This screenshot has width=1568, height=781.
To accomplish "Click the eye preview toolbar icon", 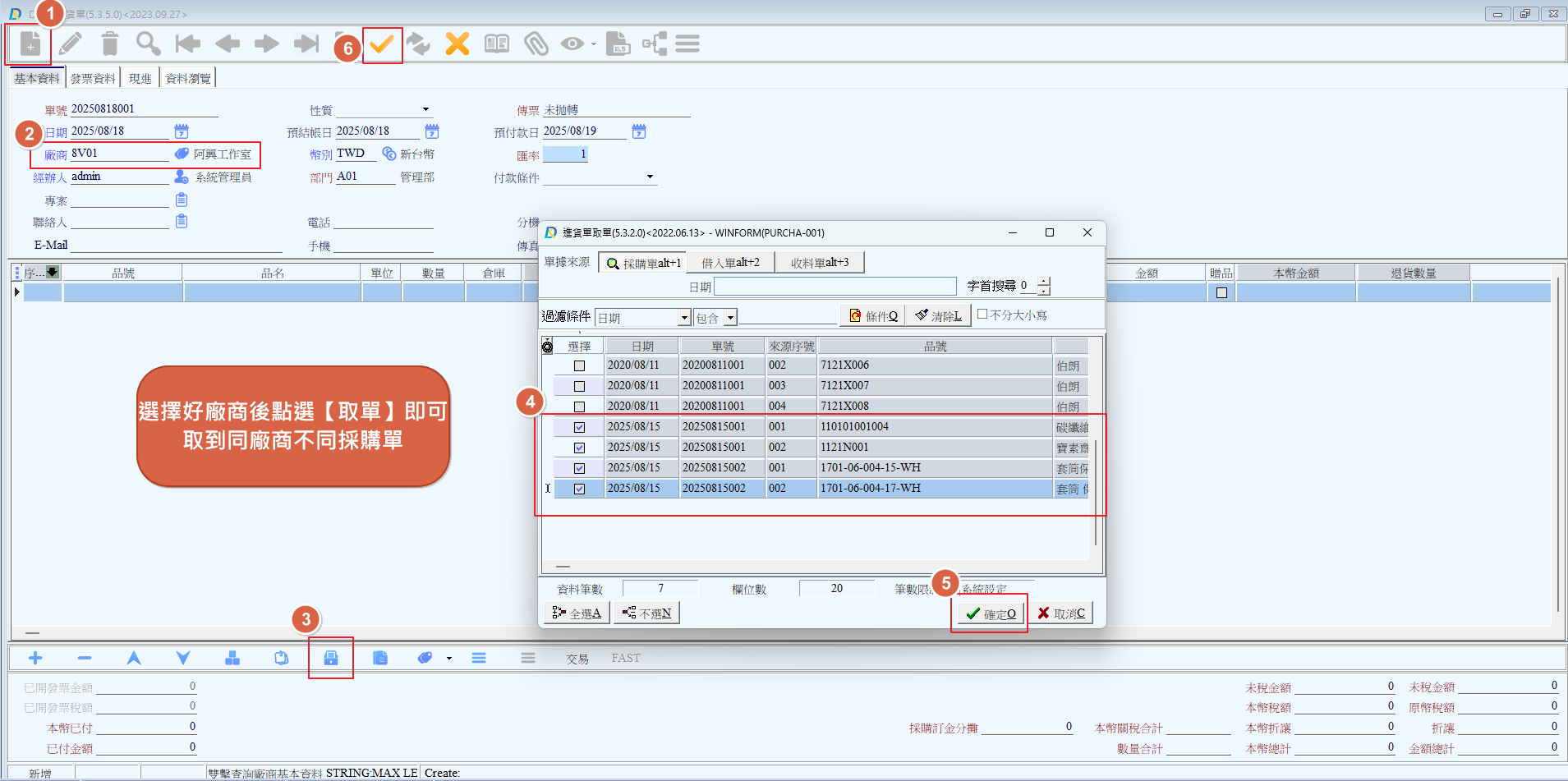I will point(572,44).
